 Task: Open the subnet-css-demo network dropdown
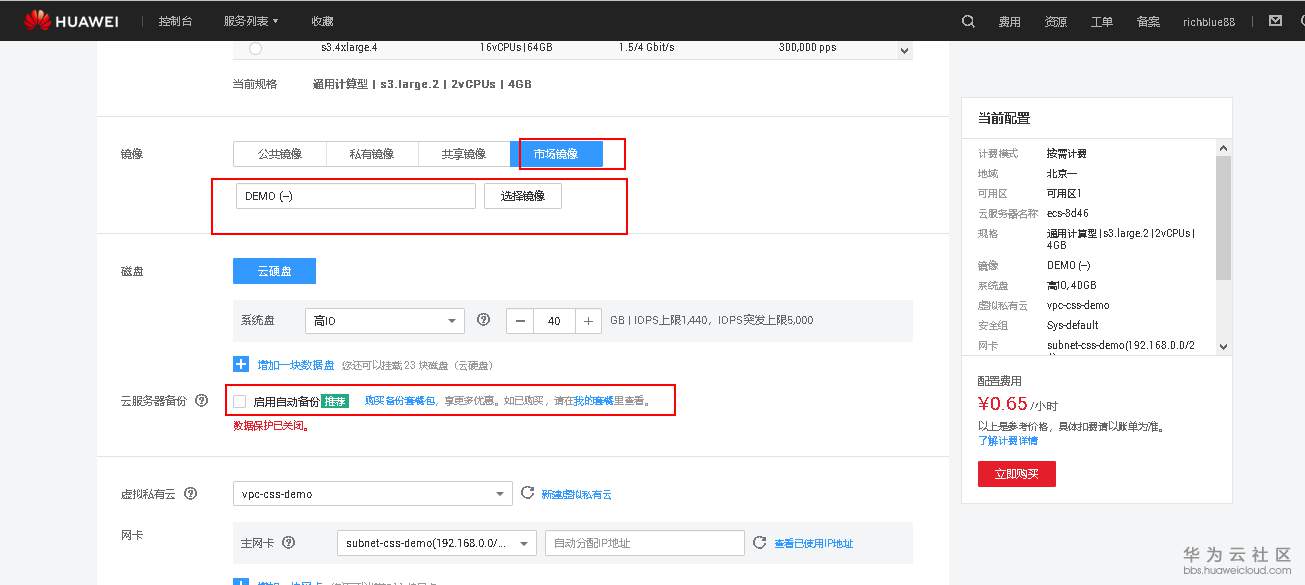[x=437, y=542]
